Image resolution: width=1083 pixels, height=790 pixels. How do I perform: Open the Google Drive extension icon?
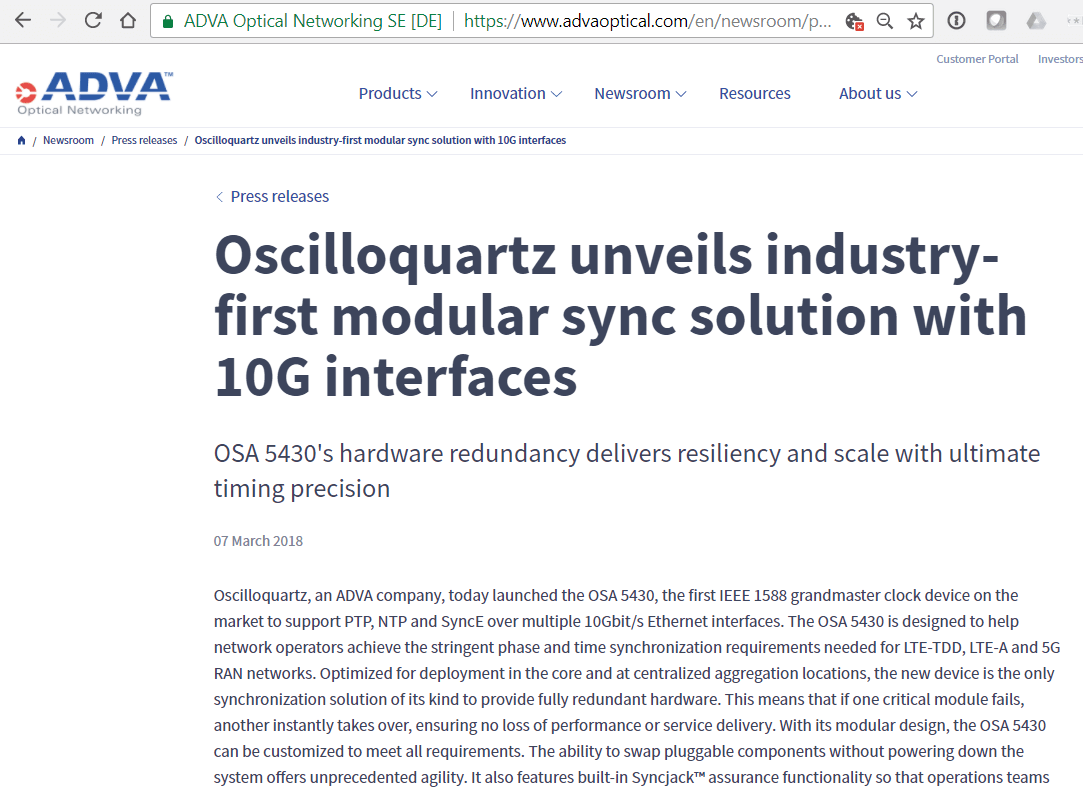pyautogui.click(x=1035, y=19)
